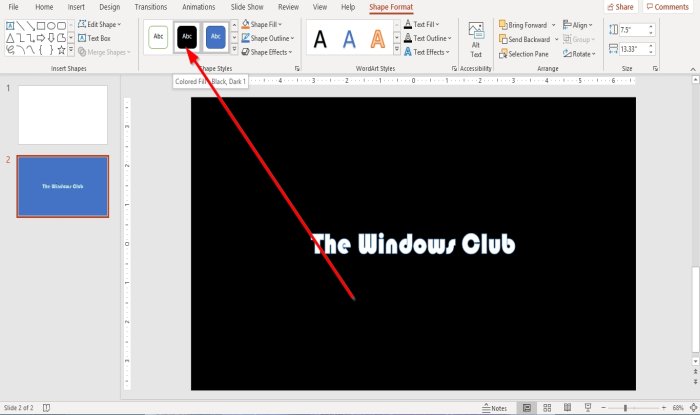Open Shape Fill dropdown
Image resolution: width=700 pixels, height=415 pixels.
(262, 25)
